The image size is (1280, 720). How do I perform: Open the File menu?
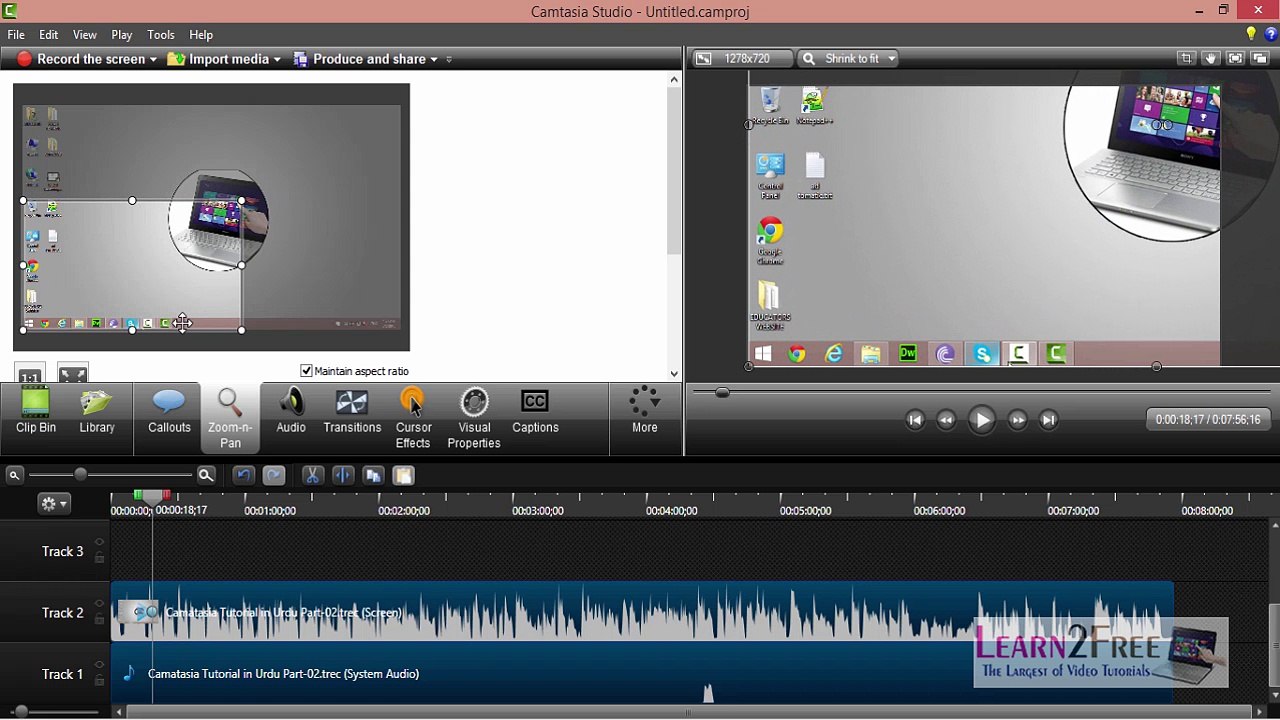(16, 35)
